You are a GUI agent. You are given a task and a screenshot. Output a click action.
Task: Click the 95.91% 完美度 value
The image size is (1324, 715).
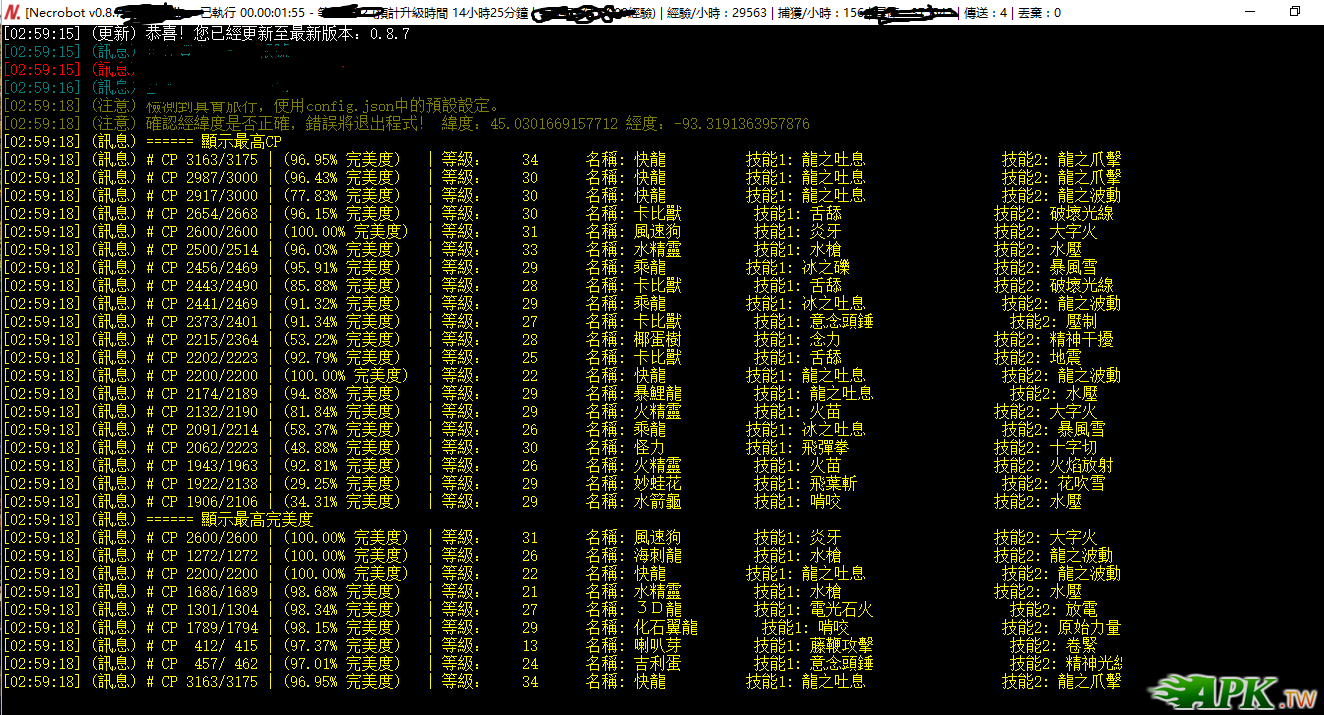[342, 267]
